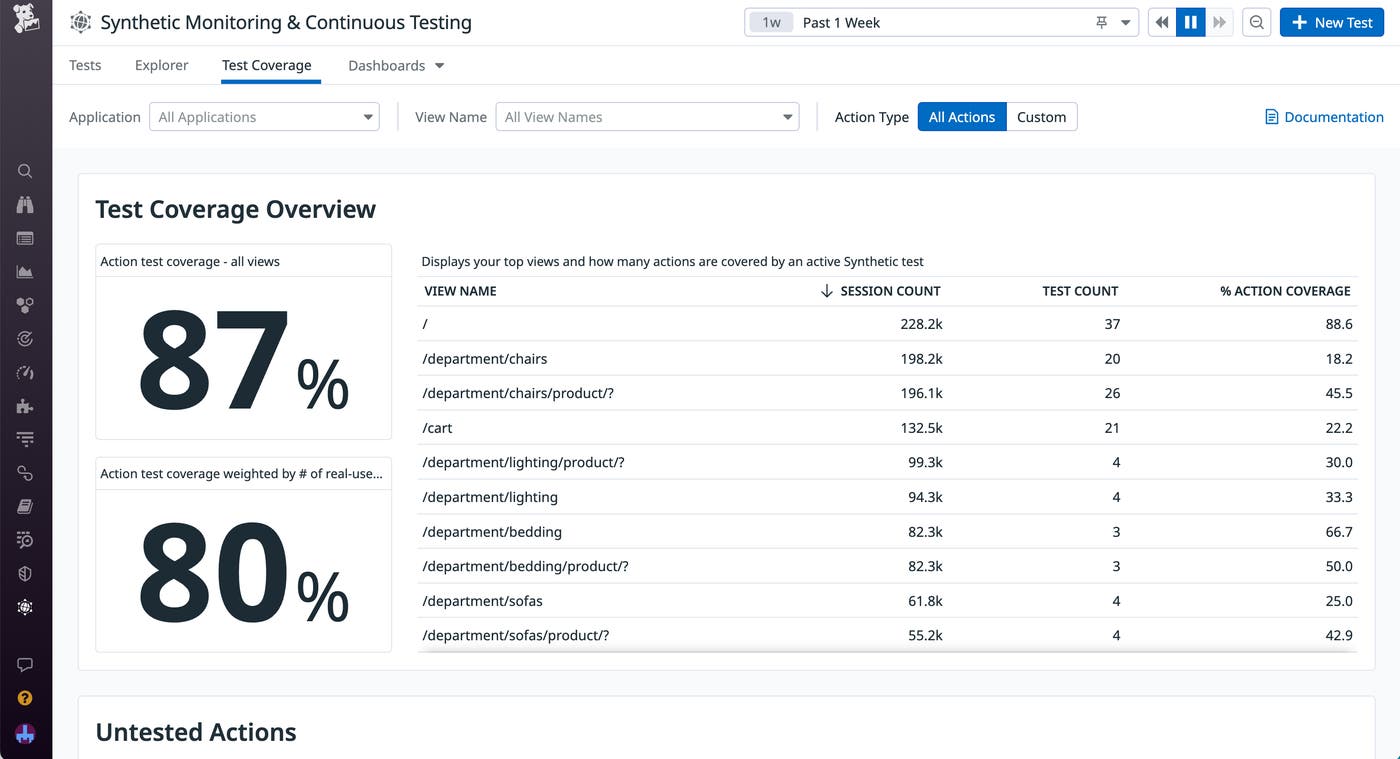Select the /department/bedding view name
The height and width of the screenshot is (759, 1400).
tap(492, 532)
